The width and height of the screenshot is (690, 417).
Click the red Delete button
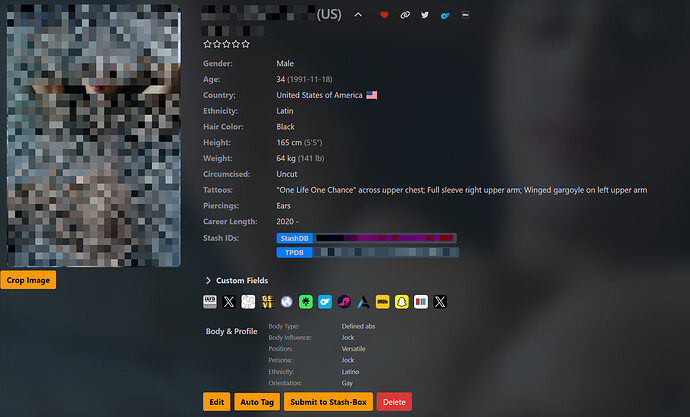coord(394,401)
